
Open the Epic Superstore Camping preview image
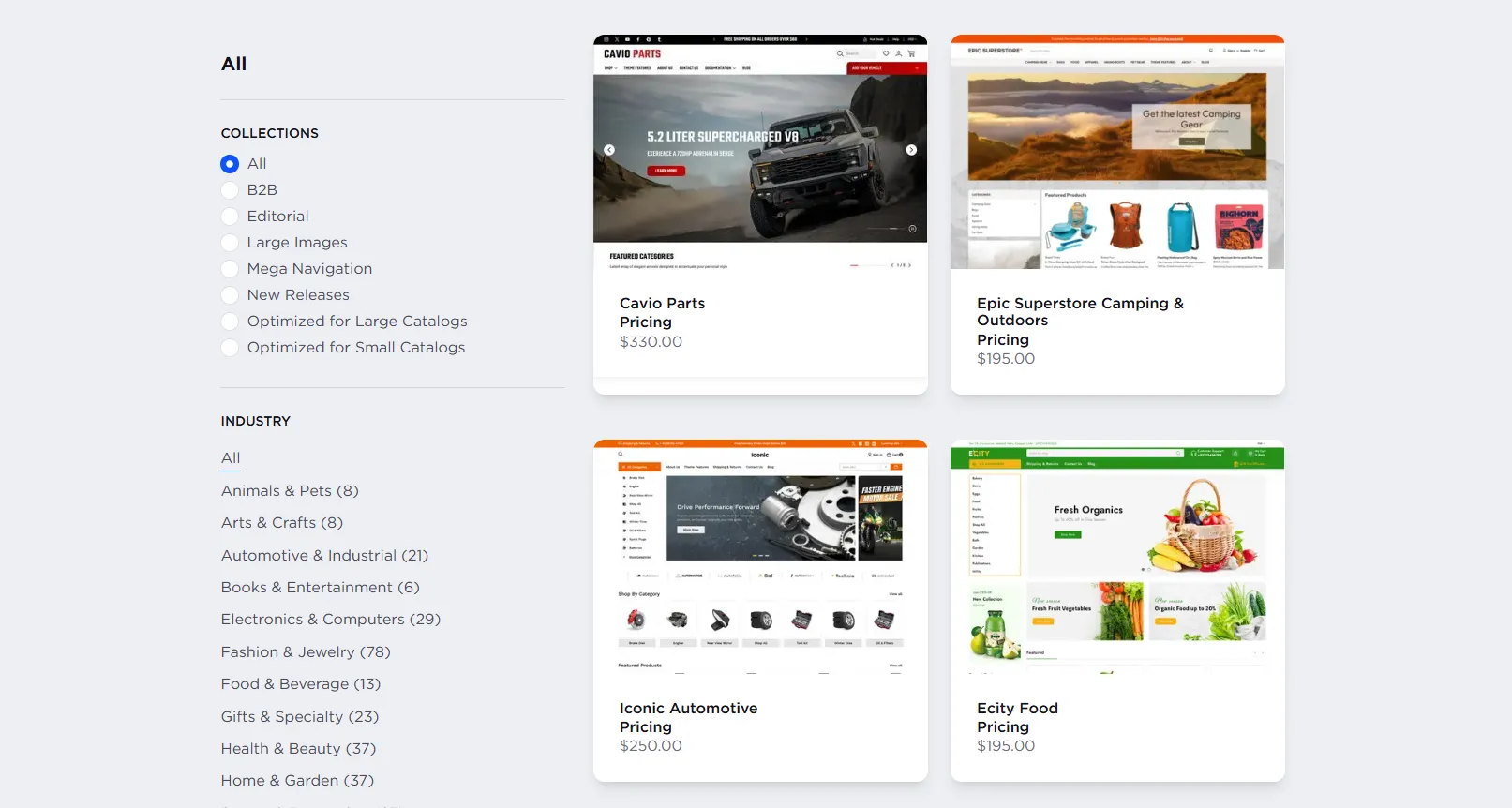[1117, 153]
